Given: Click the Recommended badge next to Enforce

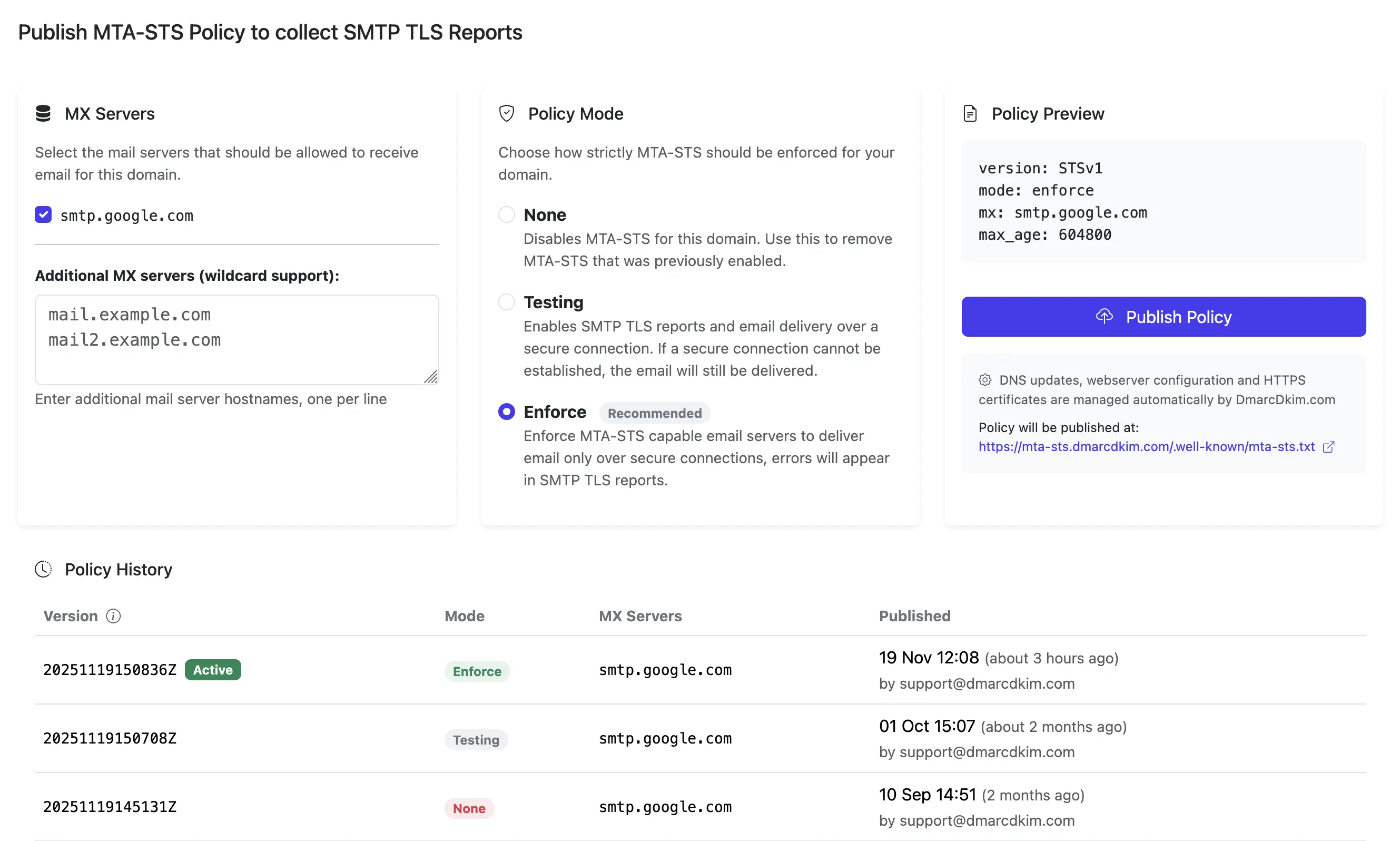Looking at the screenshot, I should click(655, 413).
